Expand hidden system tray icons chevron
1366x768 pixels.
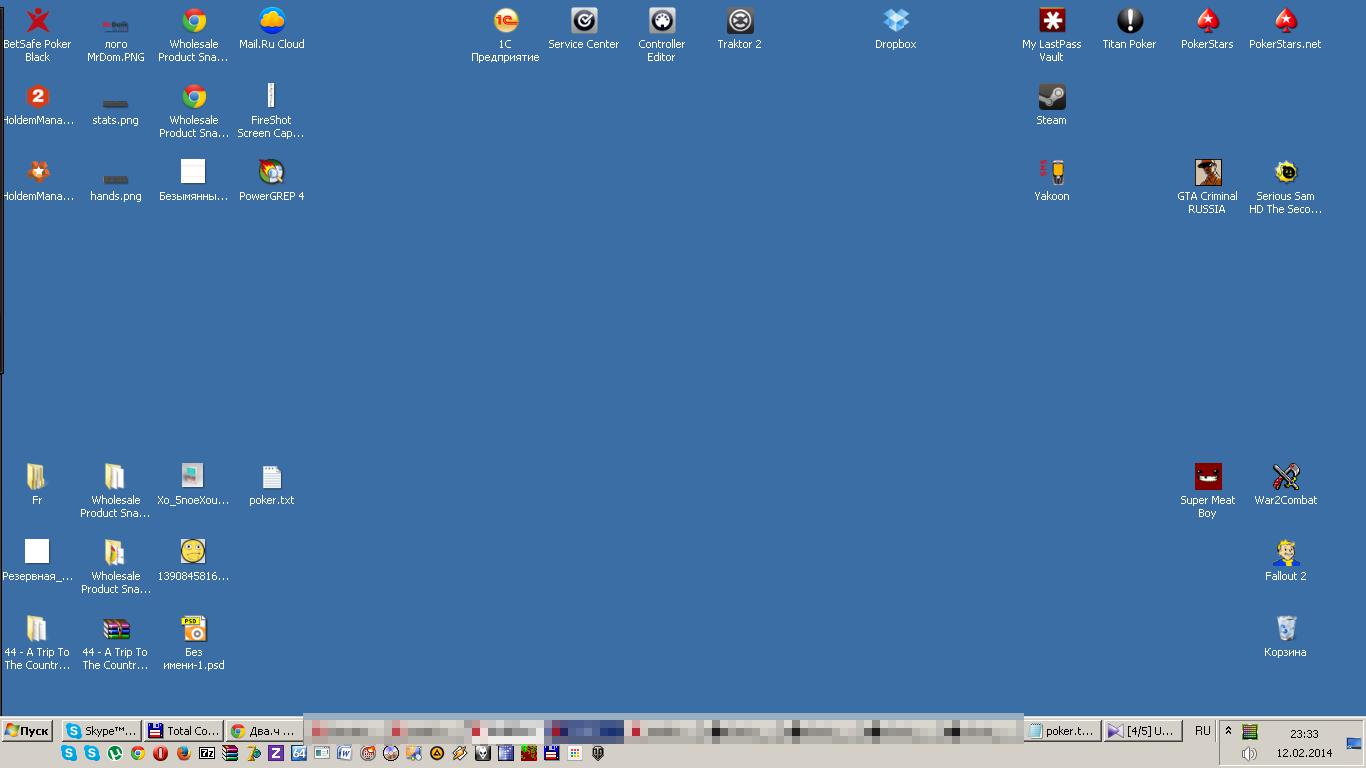click(x=1228, y=731)
